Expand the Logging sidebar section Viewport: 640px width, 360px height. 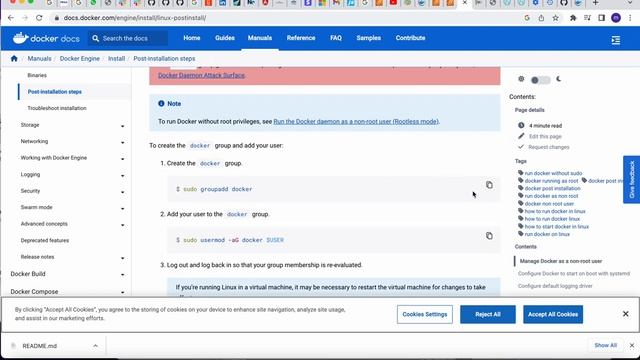[122, 176]
